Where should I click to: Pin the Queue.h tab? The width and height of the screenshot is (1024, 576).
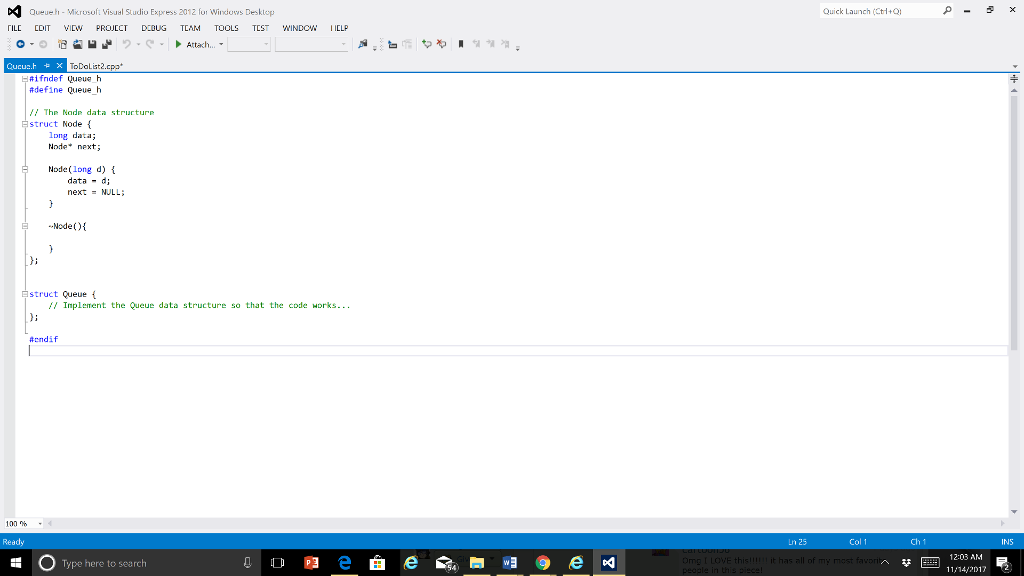coord(46,65)
